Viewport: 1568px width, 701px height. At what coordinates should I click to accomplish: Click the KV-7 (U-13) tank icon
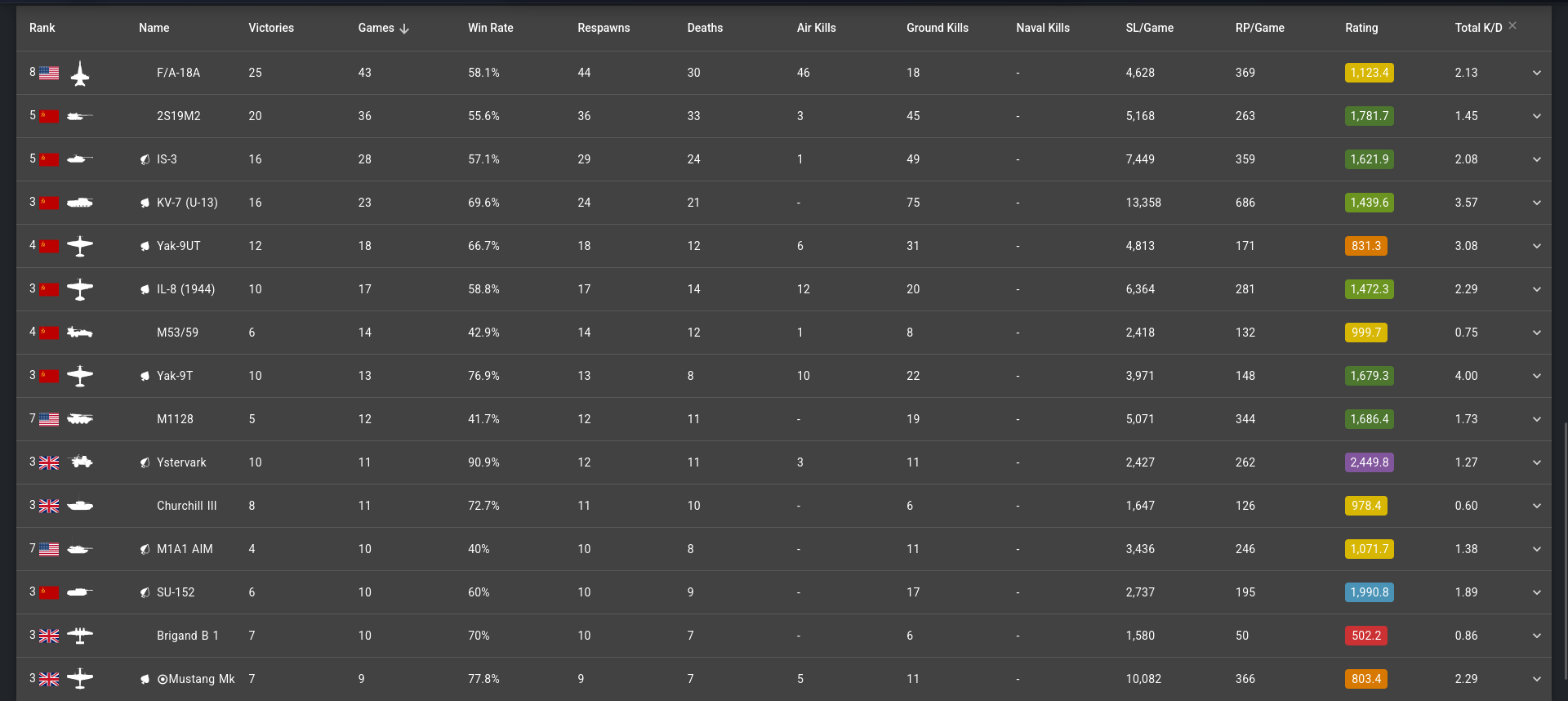(80, 203)
